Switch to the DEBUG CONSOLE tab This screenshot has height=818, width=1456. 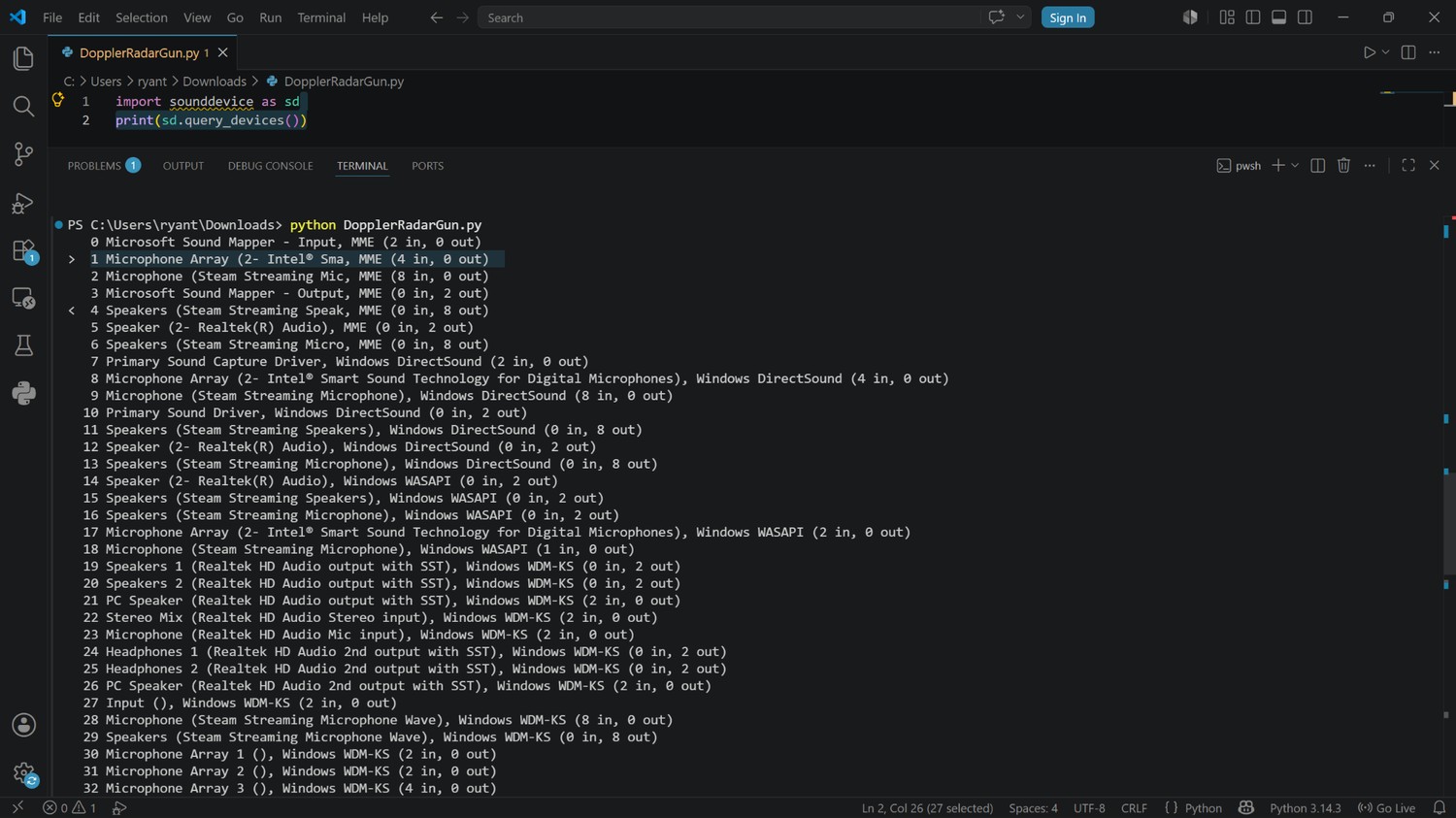270,166
